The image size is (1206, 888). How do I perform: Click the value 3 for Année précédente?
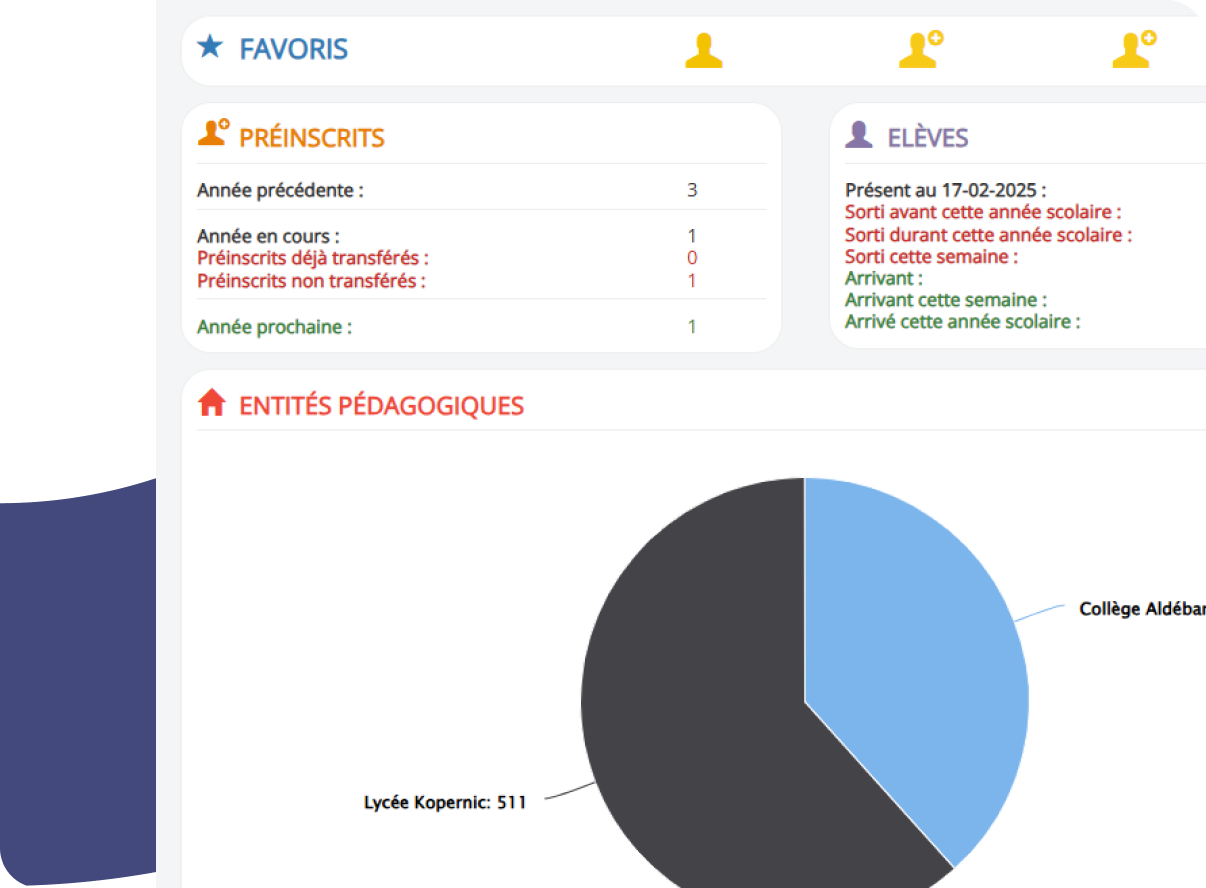point(692,190)
